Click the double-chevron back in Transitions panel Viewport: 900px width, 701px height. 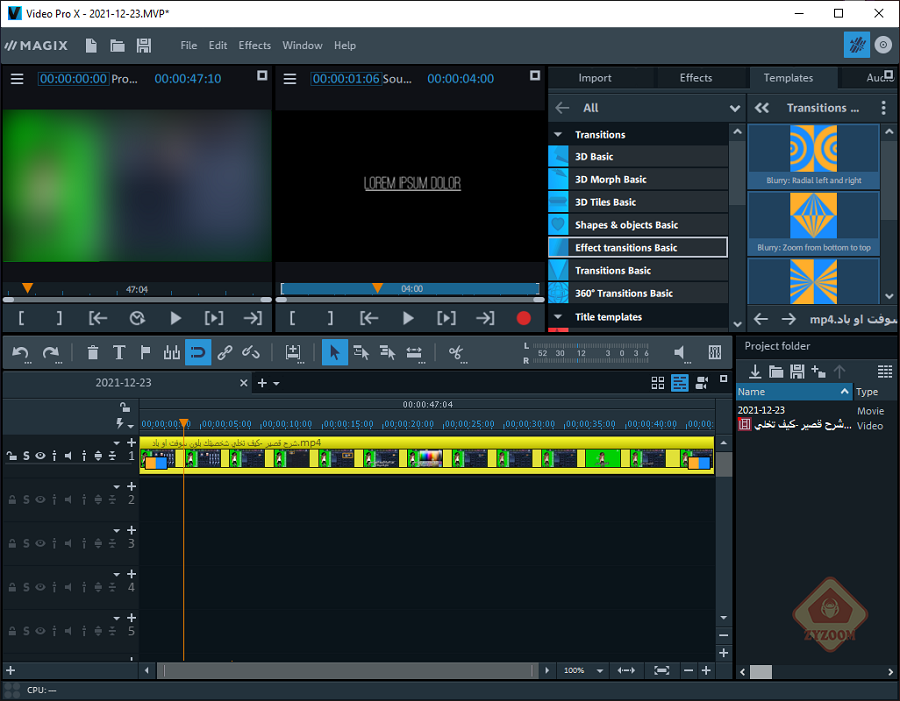point(762,108)
